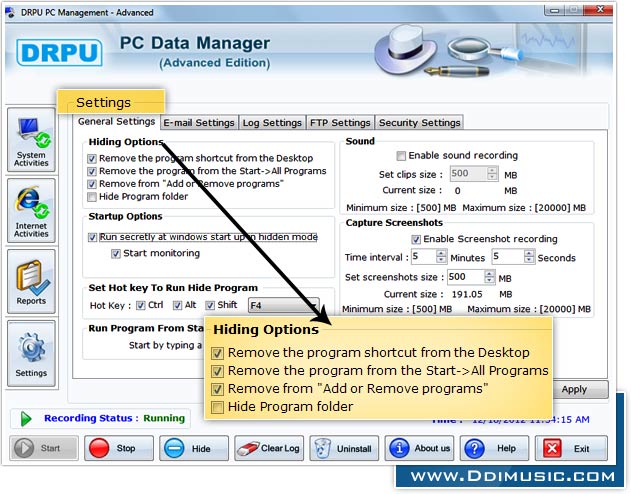Toggle the Shift hot key checkbox
The width and height of the screenshot is (631, 494).
coord(210,306)
